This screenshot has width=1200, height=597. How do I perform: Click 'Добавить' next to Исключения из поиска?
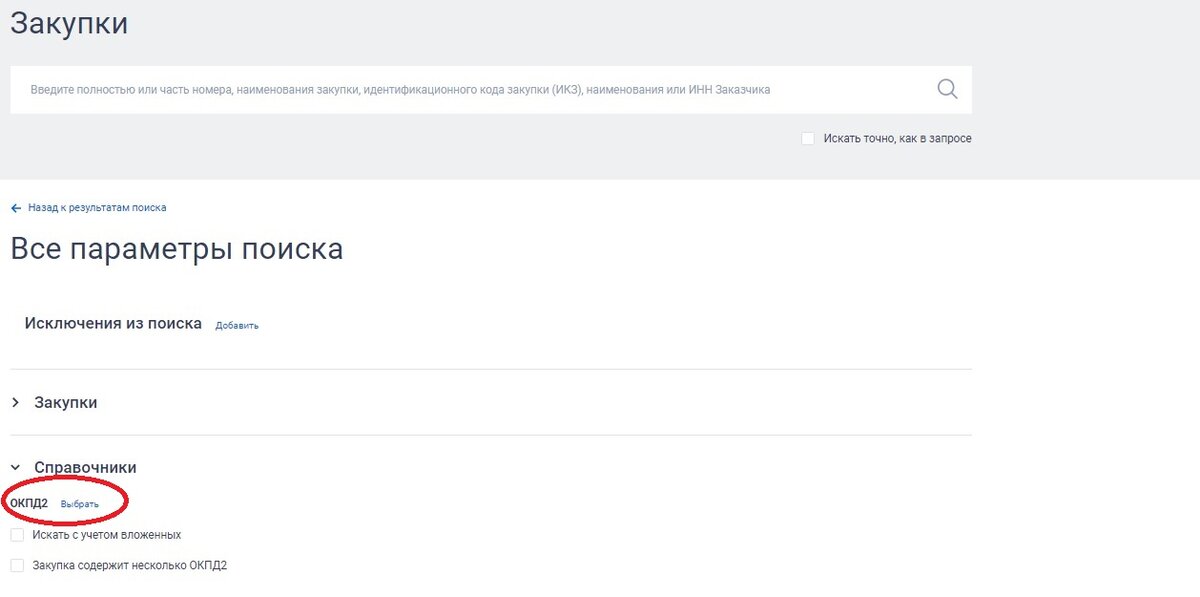[x=237, y=326]
